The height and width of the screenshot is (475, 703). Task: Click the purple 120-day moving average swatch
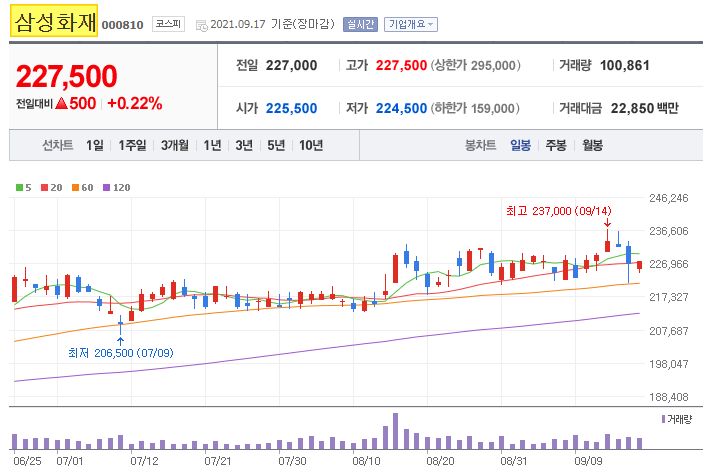pyautogui.click(x=106, y=187)
